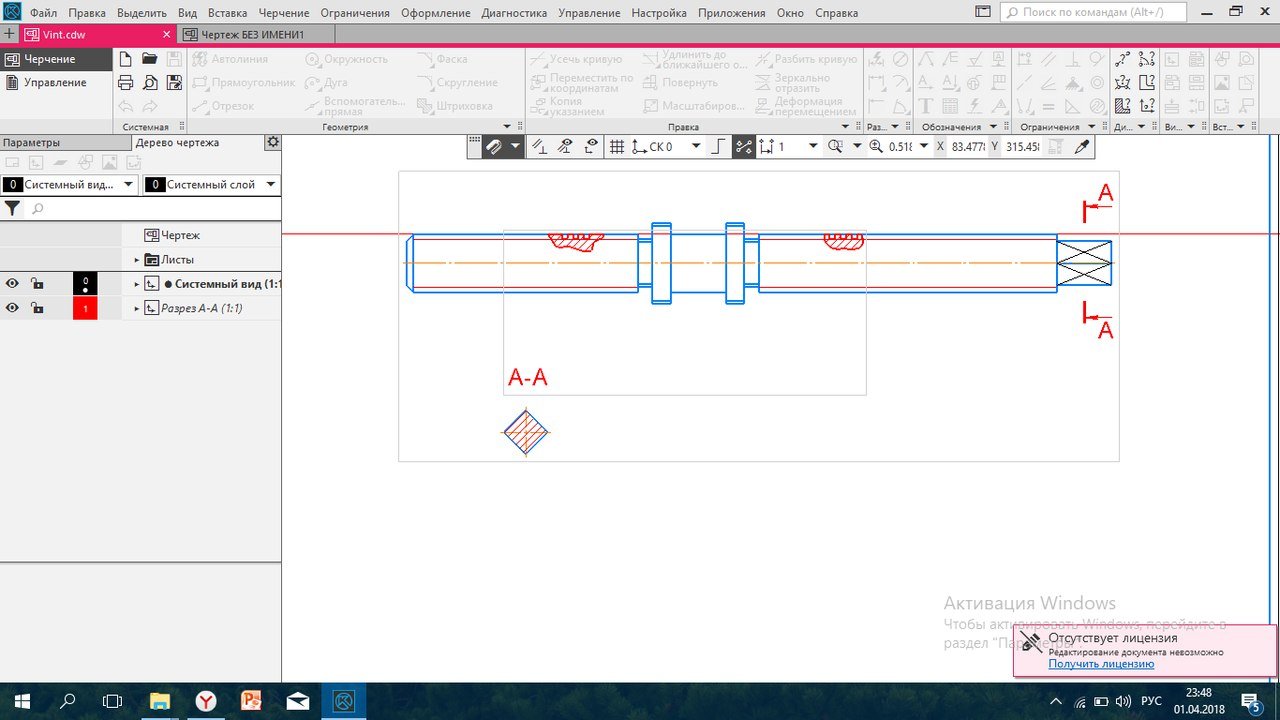This screenshot has height=720, width=1280.
Task: Click the New document icon
Action: (x=126, y=59)
